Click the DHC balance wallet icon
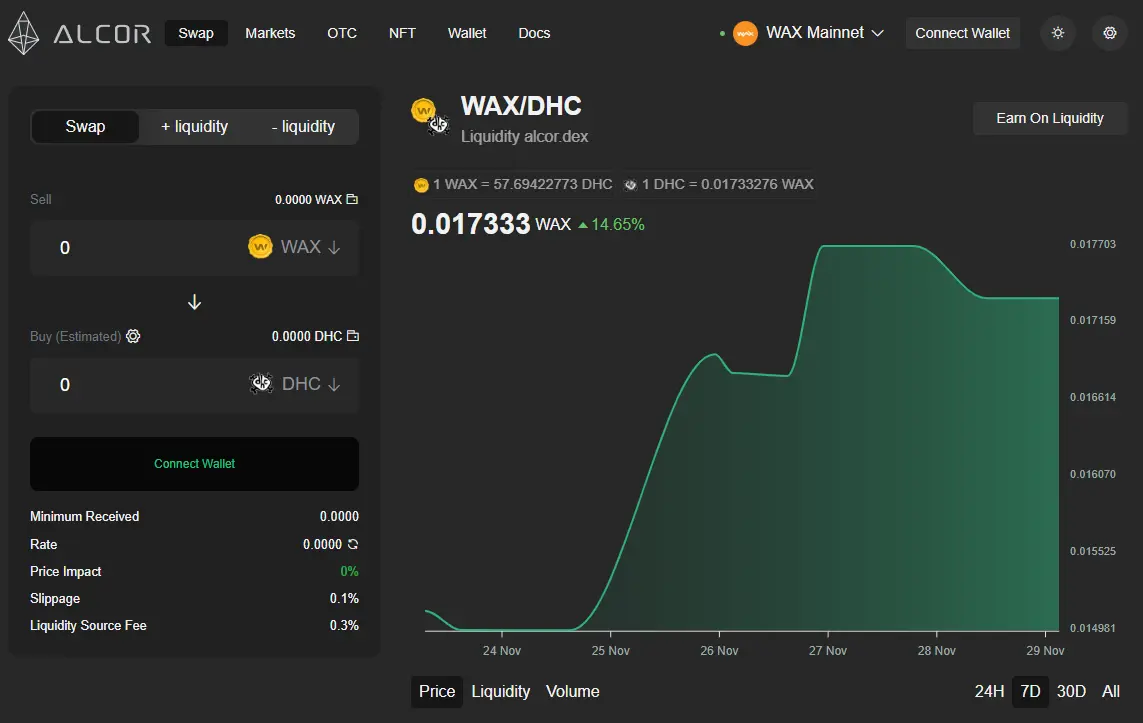This screenshot has width=1143, height=723. (x=353, y=336)
